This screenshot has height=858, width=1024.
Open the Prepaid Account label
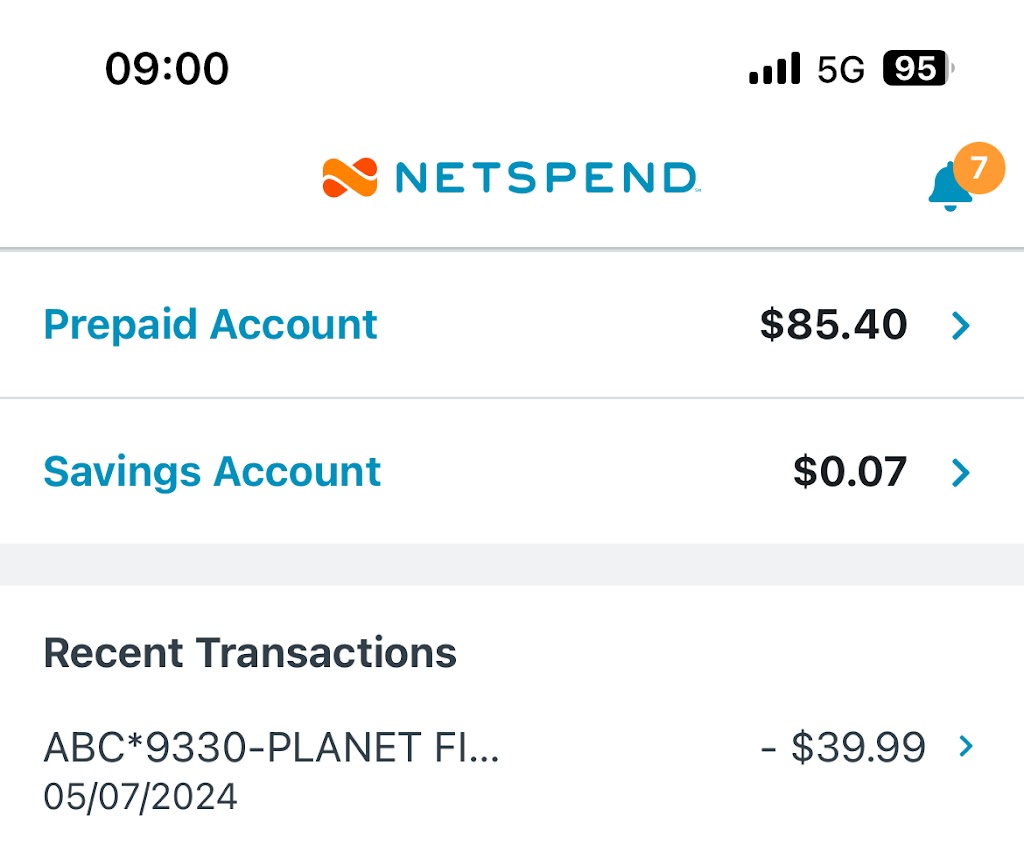pyautogui.click(x=210, y=325)
